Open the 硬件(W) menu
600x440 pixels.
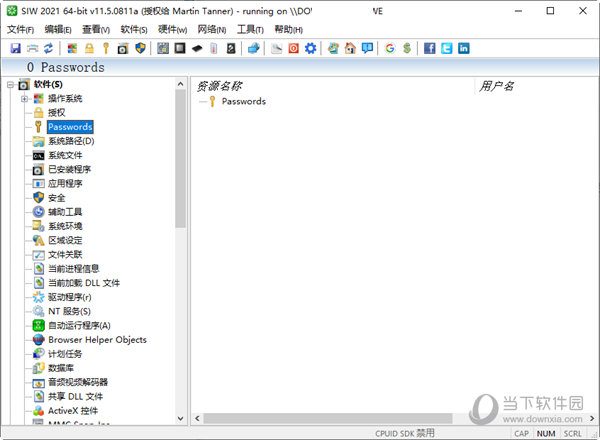tap(172, 29)
